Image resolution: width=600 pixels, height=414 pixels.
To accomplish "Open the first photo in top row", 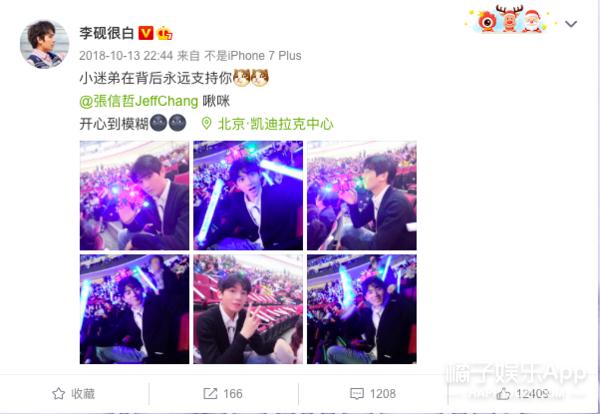I will coord(134,196).
